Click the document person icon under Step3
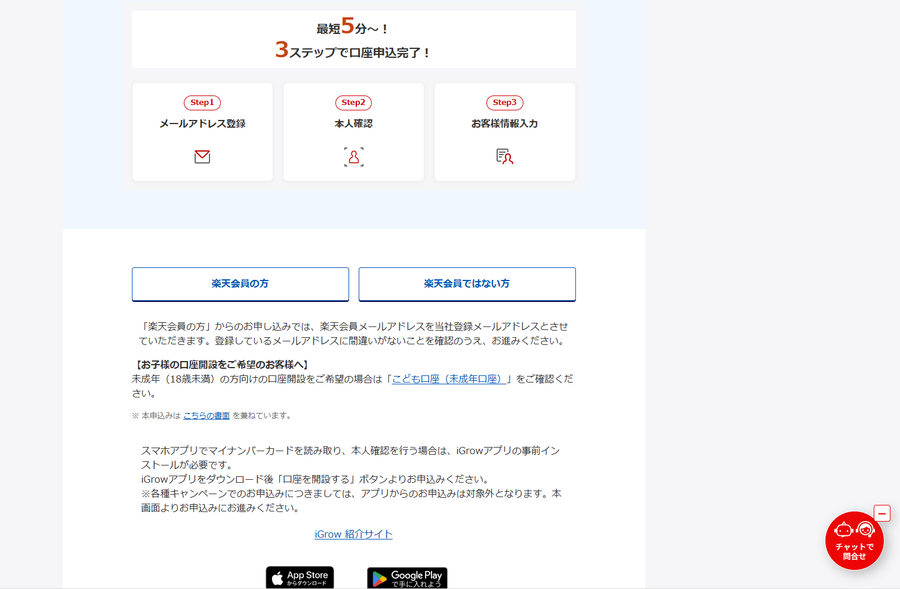The height and width of the screenshot is (589, 900). tap(505, 157)
